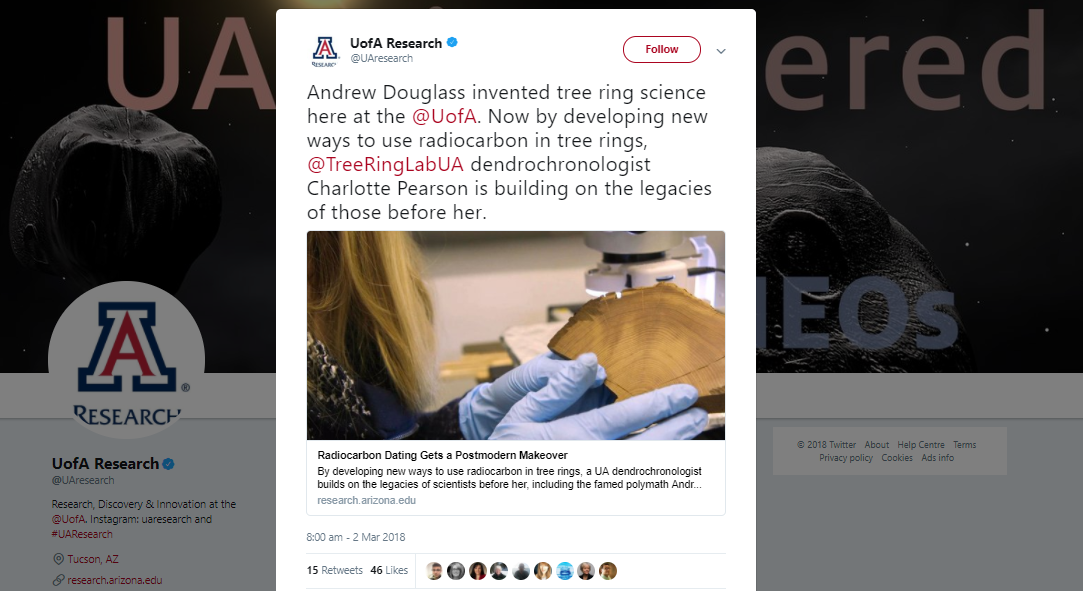Image resolution: width=1083 pixels, height=591 pixels.
Task: Click the first liker avatar
Action: (x=434, y=571)
